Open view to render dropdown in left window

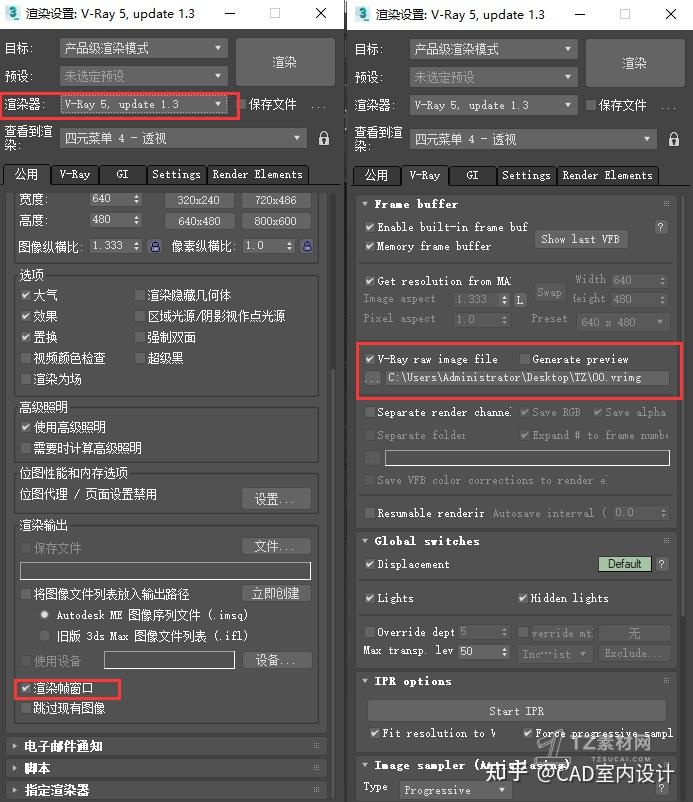[x=183, y=138]
